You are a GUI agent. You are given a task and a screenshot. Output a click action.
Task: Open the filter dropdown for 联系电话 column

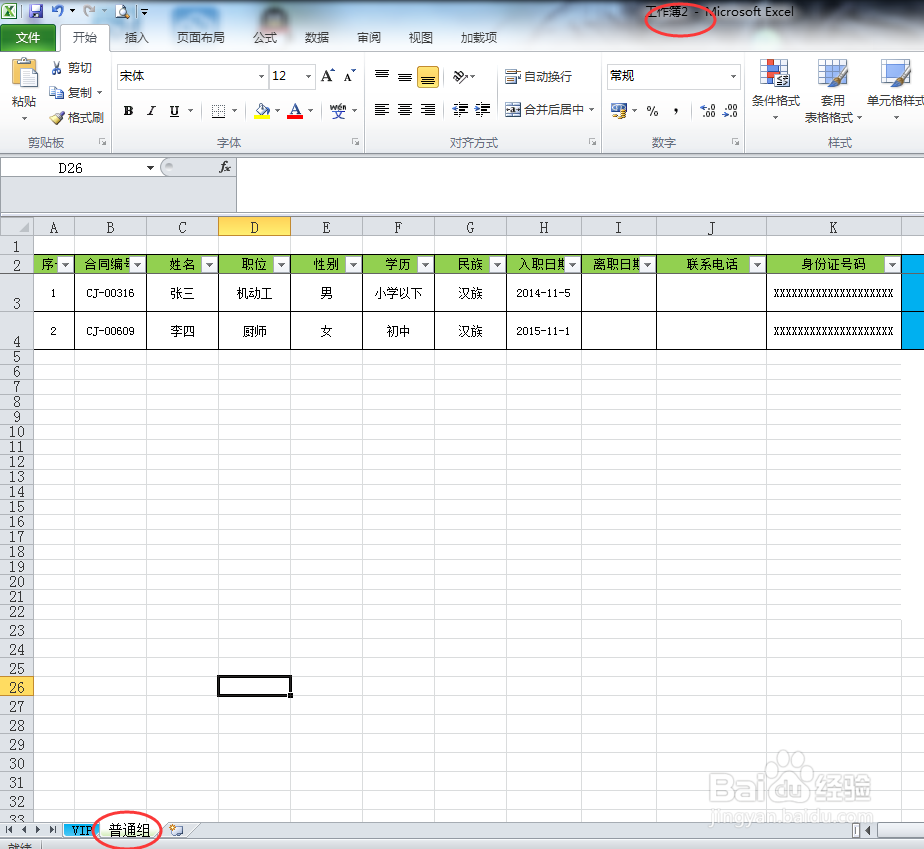[757, 265]
